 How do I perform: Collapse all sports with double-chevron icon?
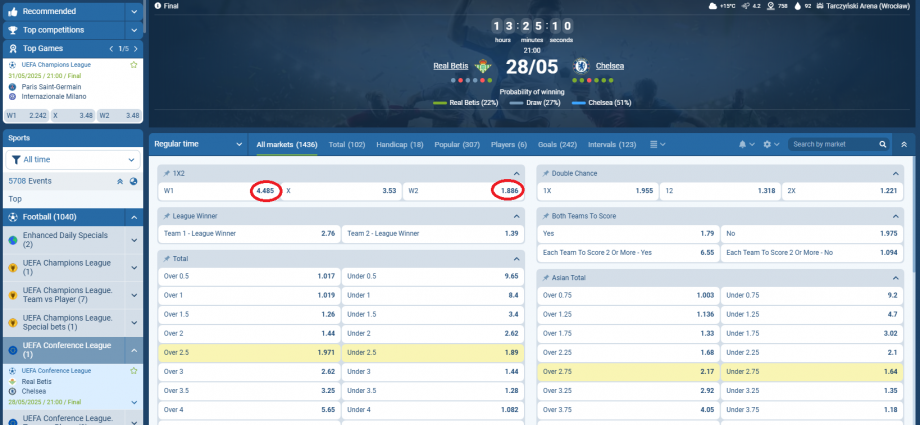pyautogui.click(x=120, y=181)
